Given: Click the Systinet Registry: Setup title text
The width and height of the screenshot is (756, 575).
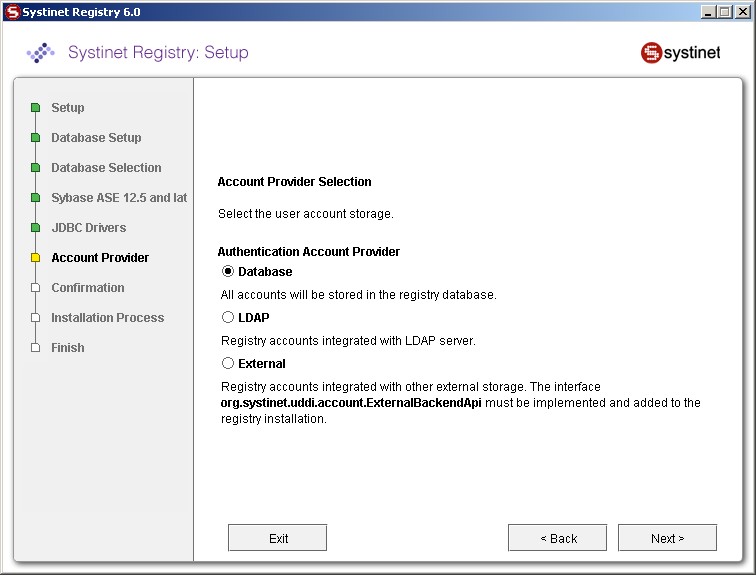Looking at the screenshot, I should [158, 52].
